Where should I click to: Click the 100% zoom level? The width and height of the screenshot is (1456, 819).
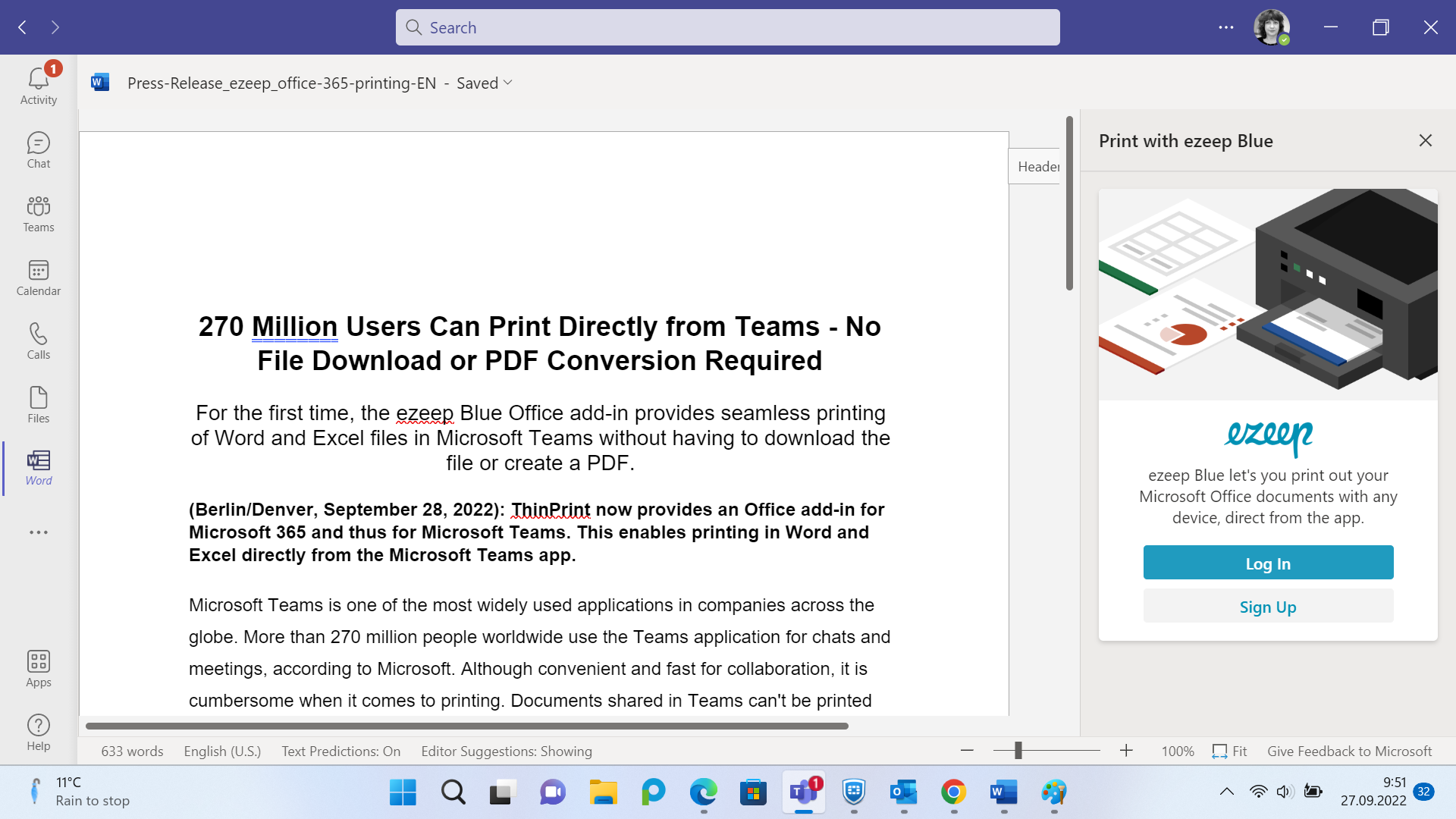coord(1178,751)
